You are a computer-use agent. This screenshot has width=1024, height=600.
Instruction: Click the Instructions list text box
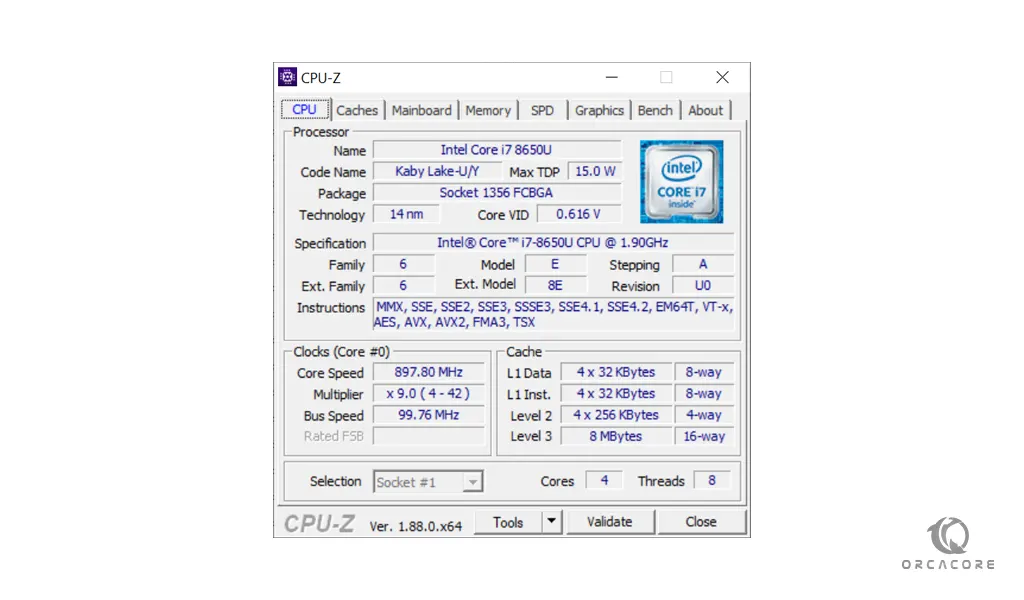[553, 314]
